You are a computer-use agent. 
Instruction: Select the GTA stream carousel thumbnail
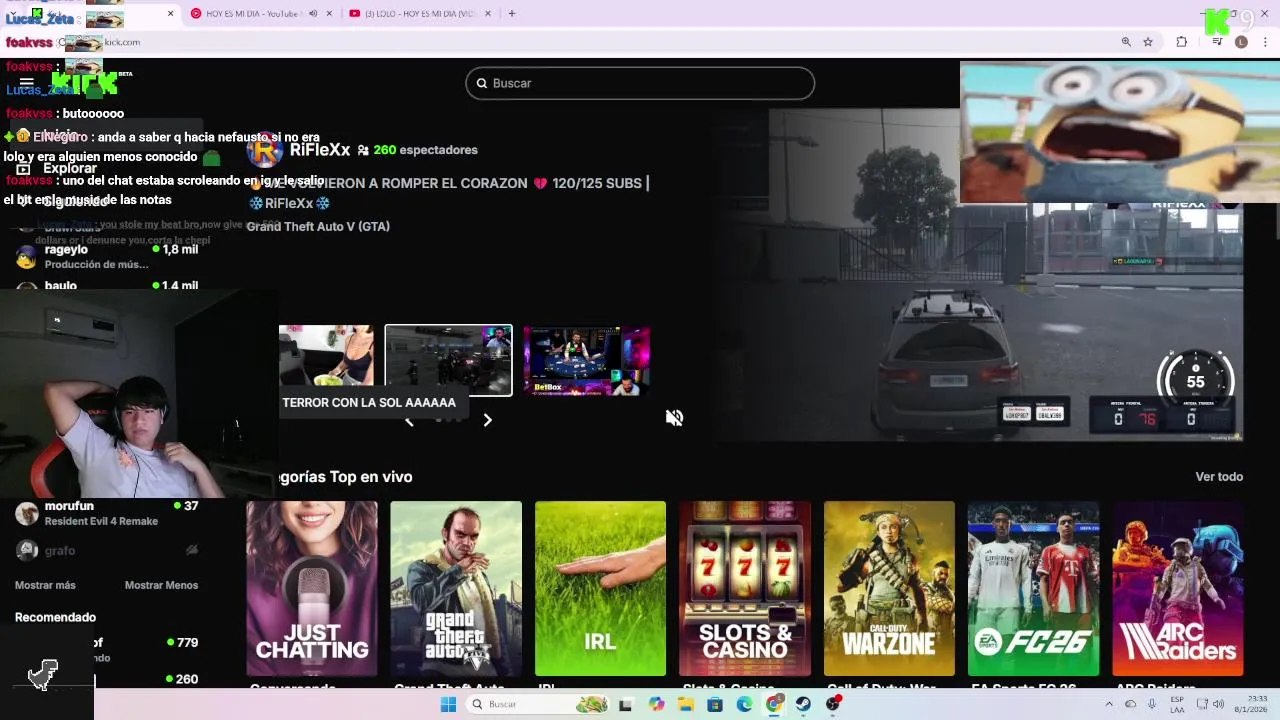449,360
